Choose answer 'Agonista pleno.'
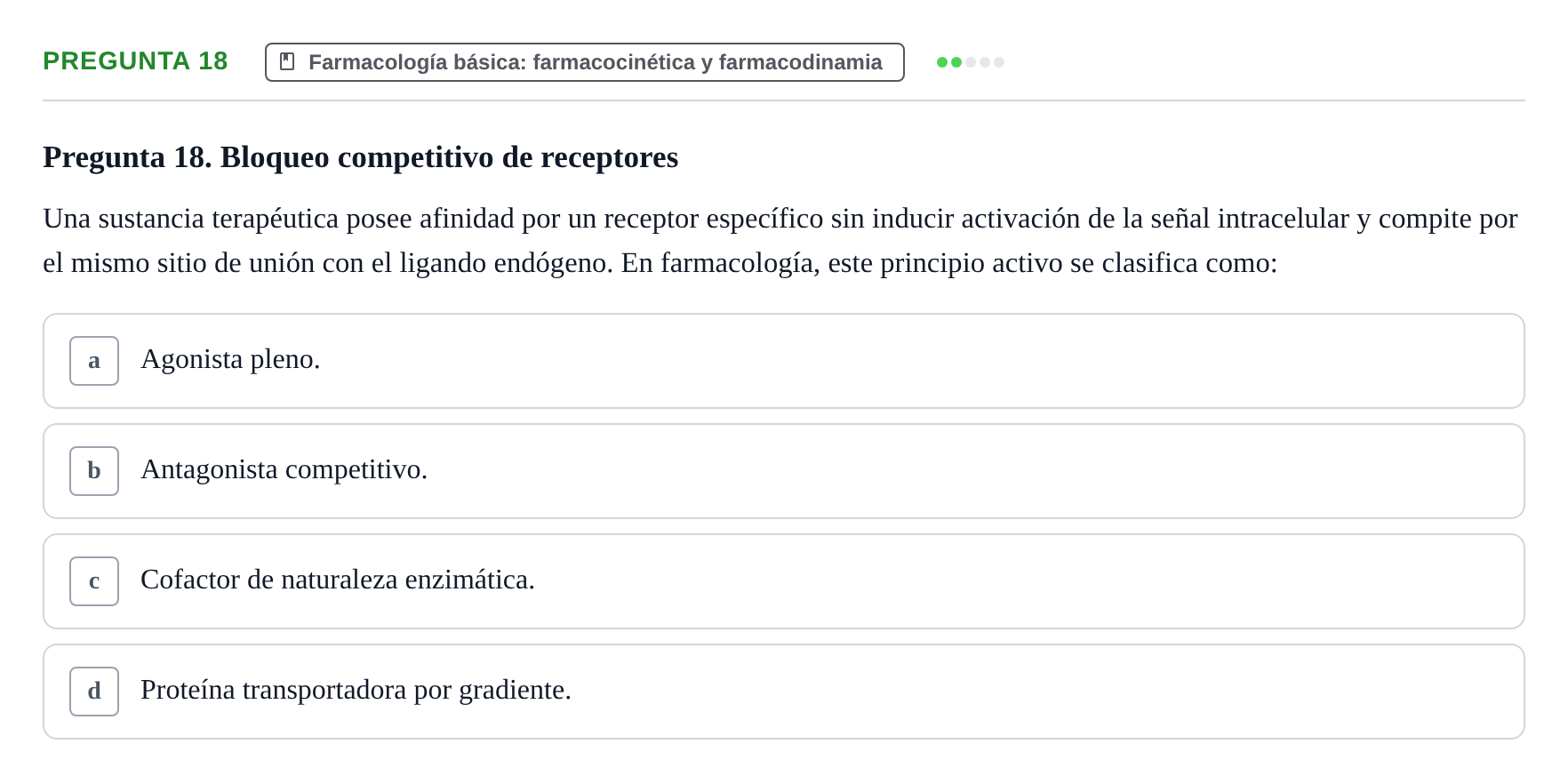 point(784,361)
